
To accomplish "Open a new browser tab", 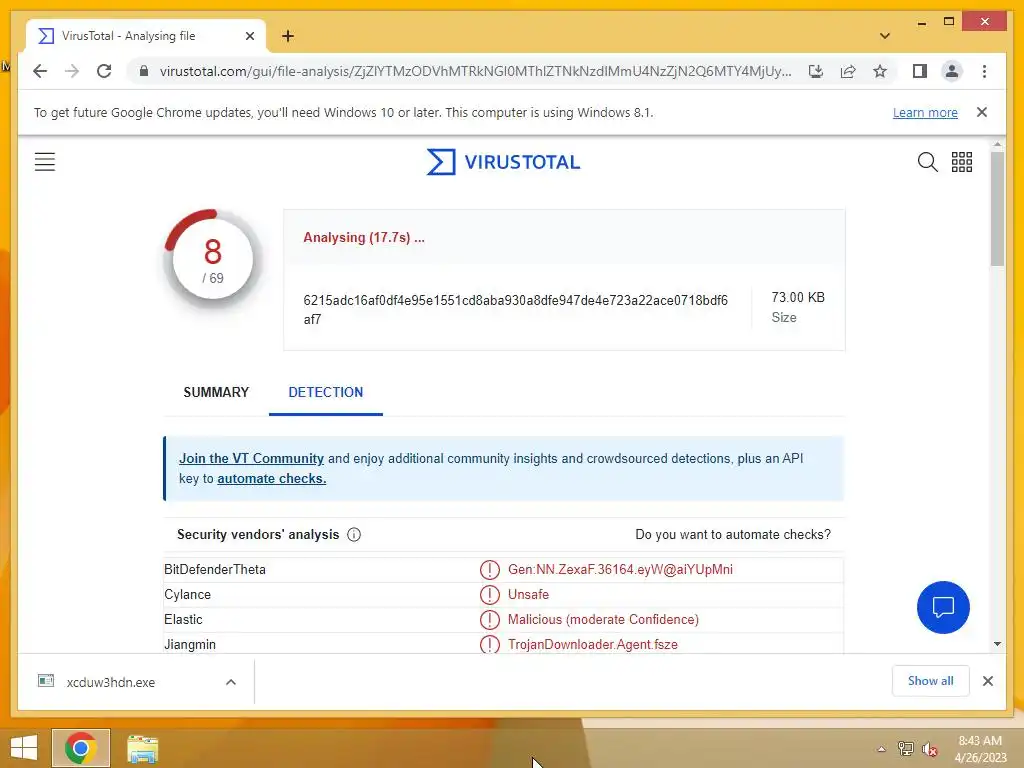I will 287,36.
